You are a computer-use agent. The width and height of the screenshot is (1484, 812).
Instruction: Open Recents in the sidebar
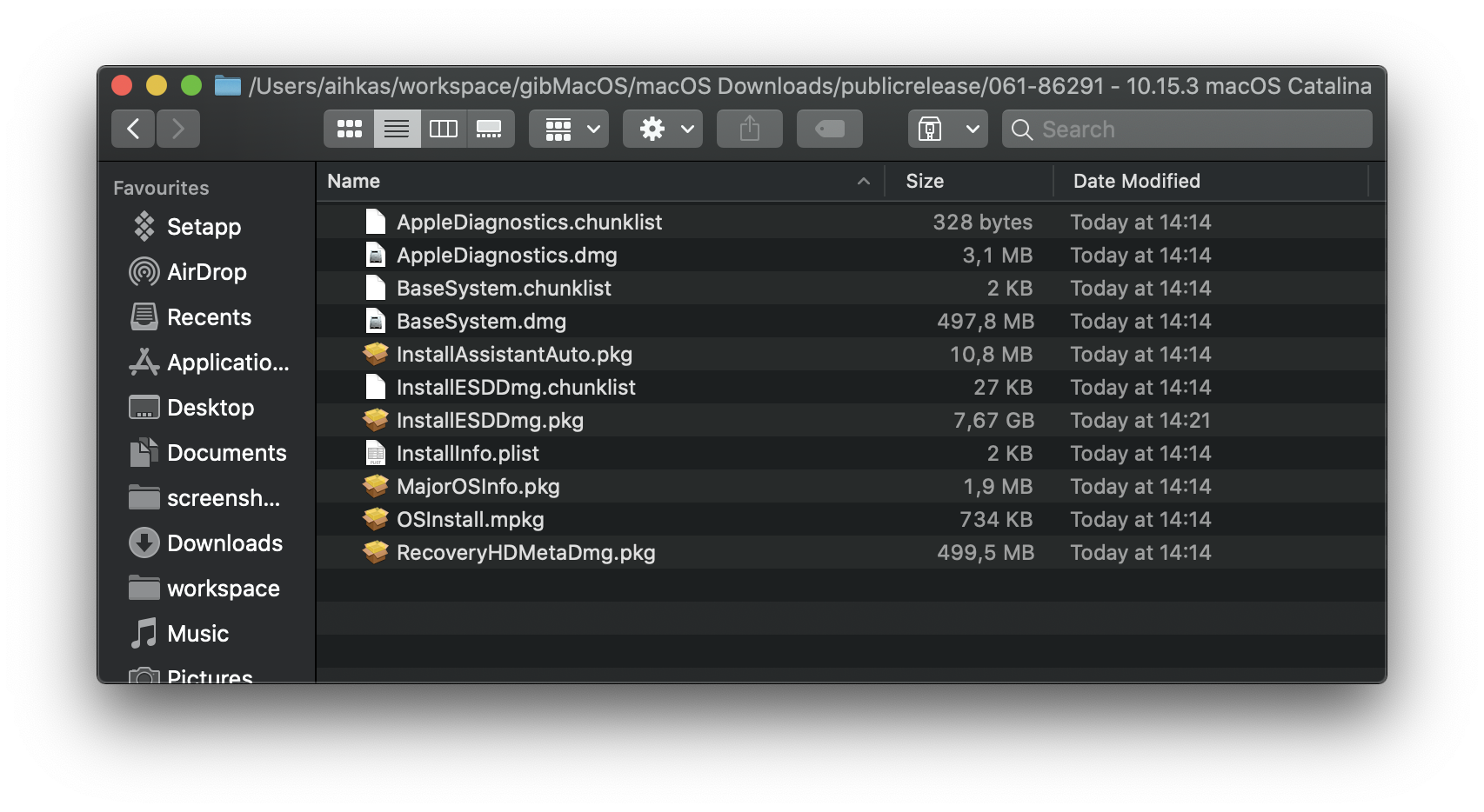pos(207,317)
